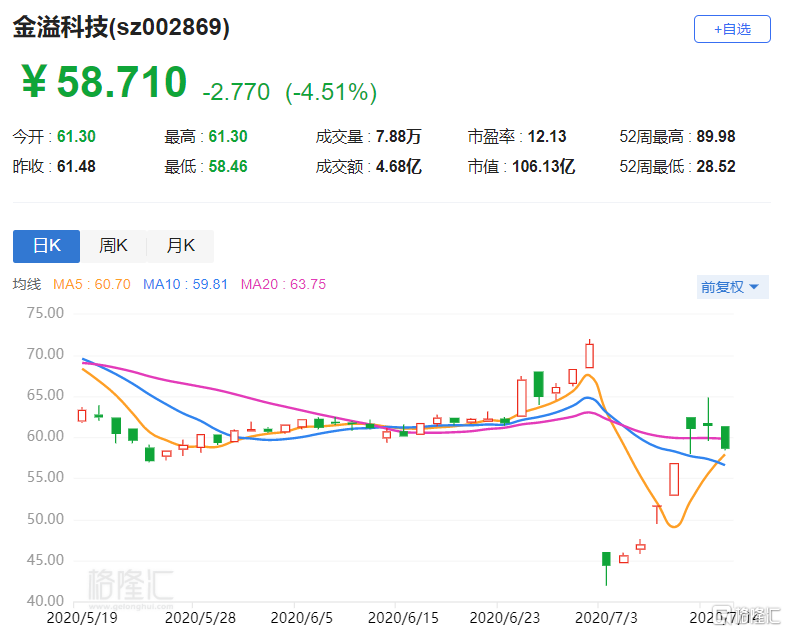Select 52周最高 value 89.98
Screen dimensions: 787x632
[716, 137]
